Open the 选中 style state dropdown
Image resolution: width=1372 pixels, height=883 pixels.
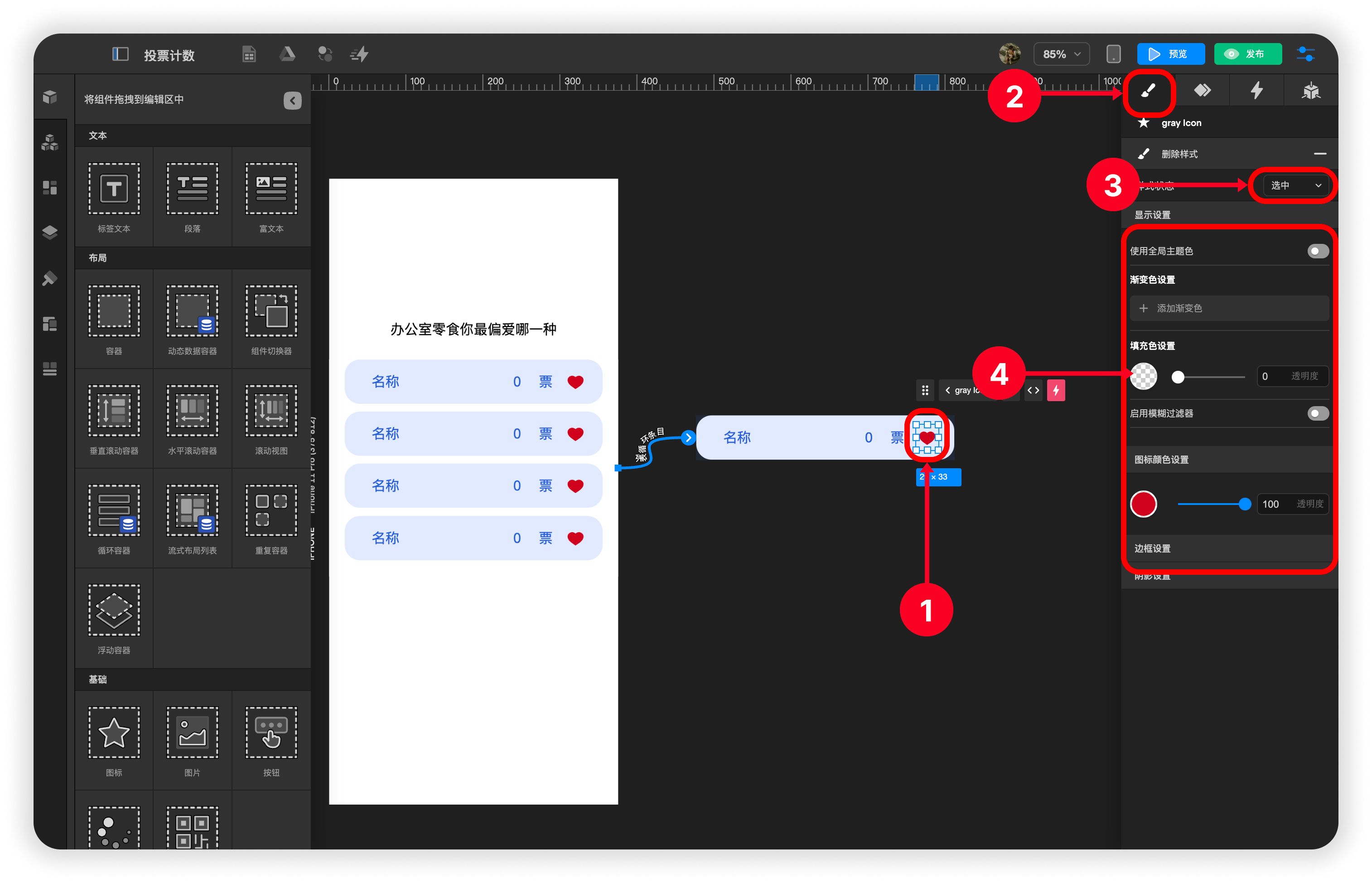coord(1295,185)
